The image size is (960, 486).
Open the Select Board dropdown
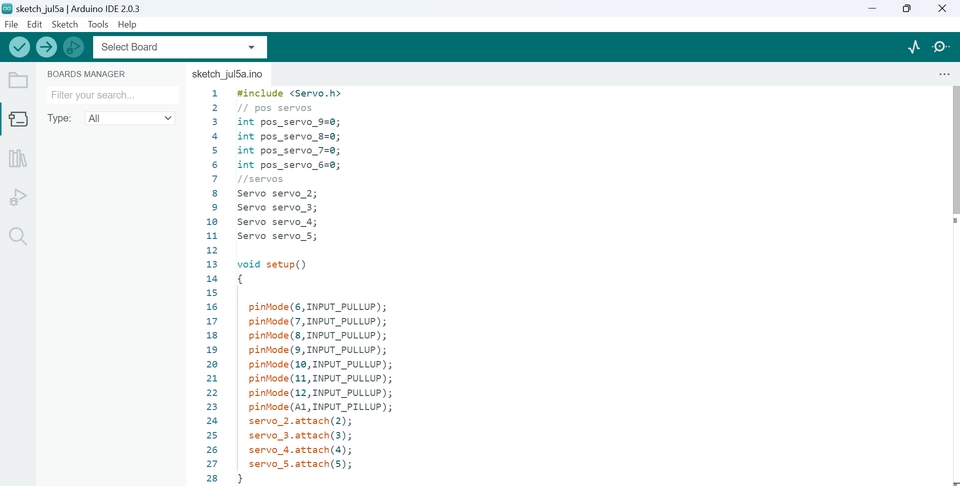(x=180, y=47)
